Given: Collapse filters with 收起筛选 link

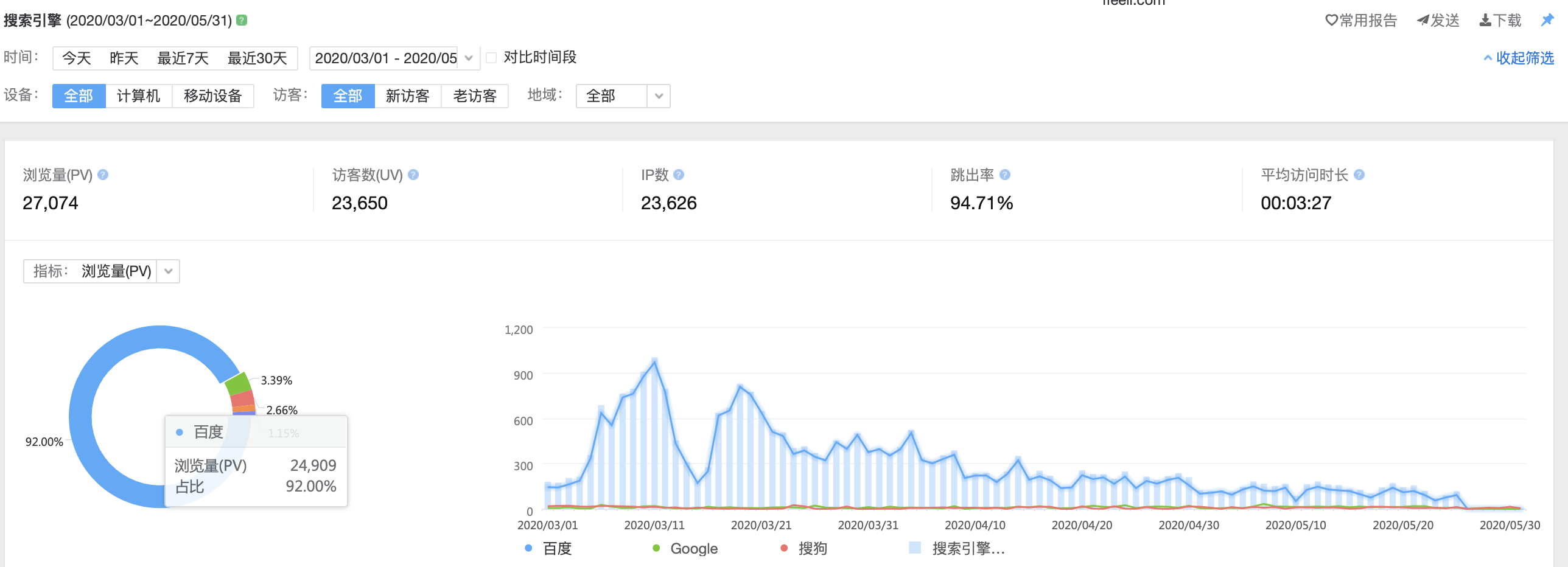Looking at the screenshot, I should pos(1518,58).
